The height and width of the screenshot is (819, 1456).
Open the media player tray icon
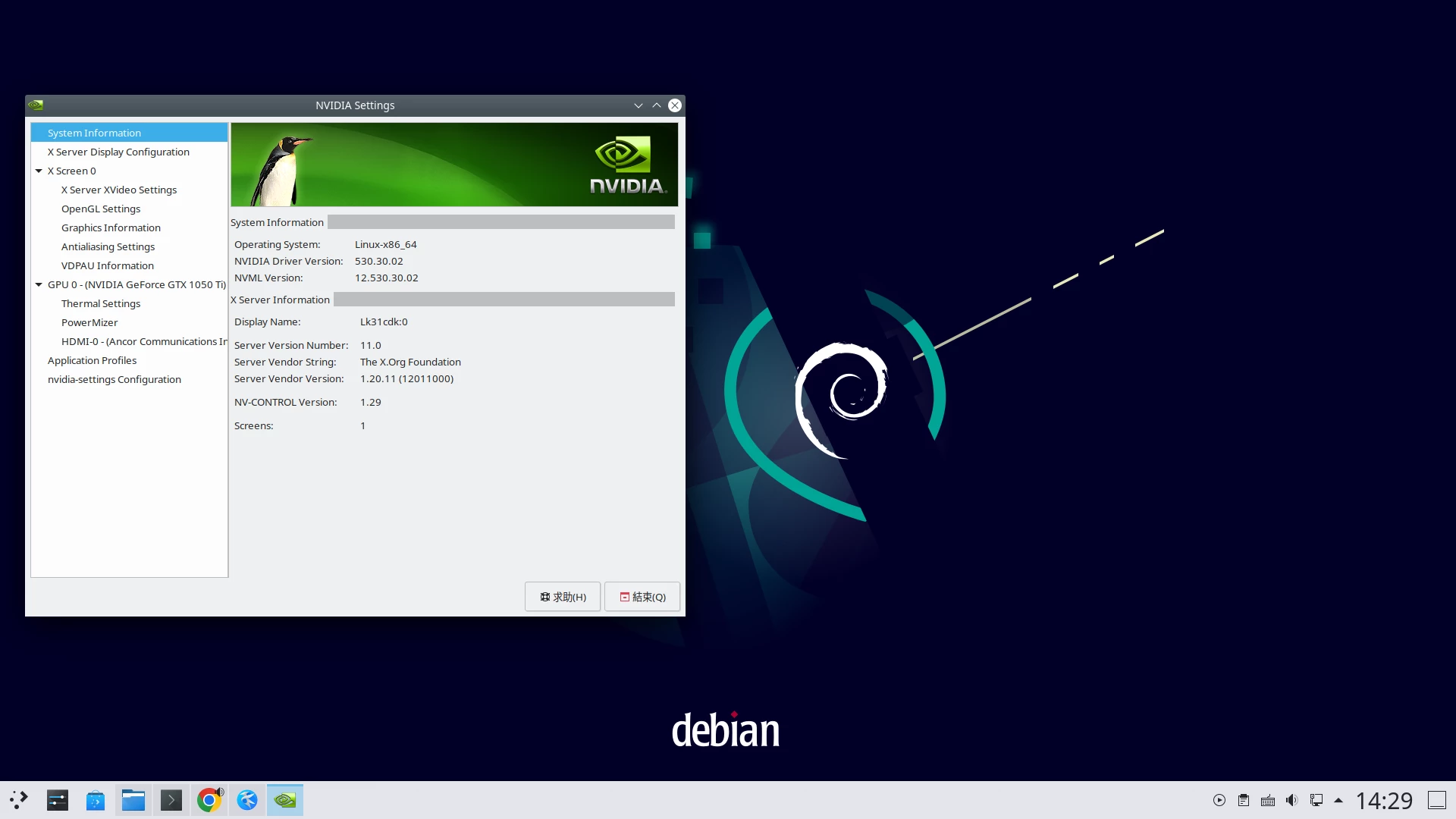point(1219,800)
